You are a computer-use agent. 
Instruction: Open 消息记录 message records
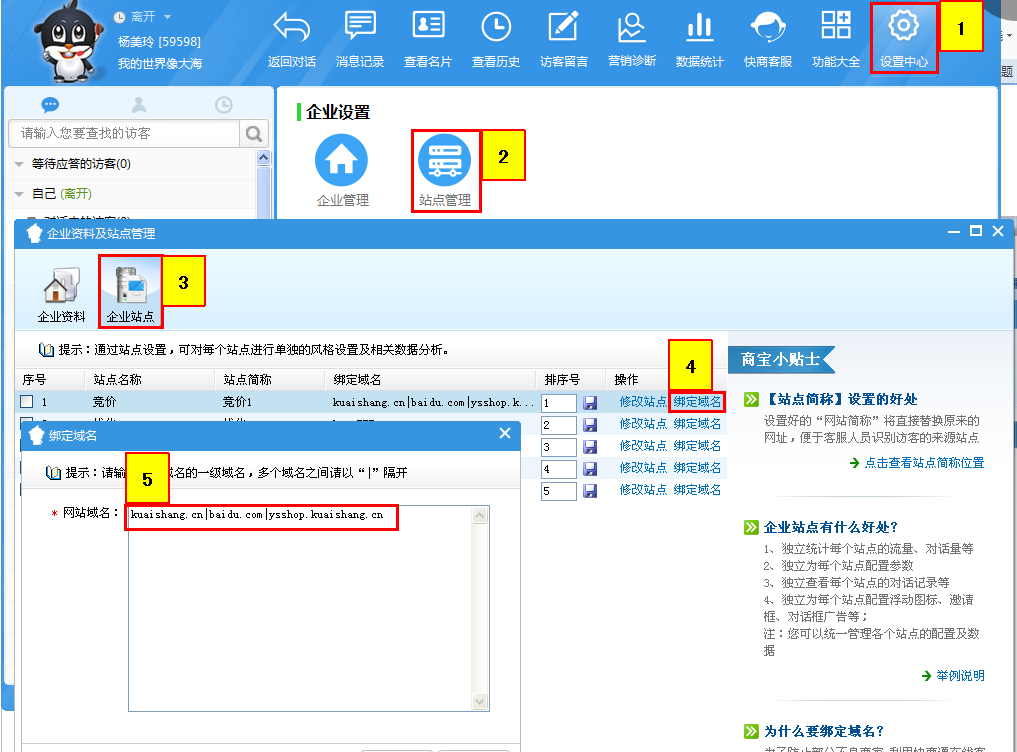[360, 38]
